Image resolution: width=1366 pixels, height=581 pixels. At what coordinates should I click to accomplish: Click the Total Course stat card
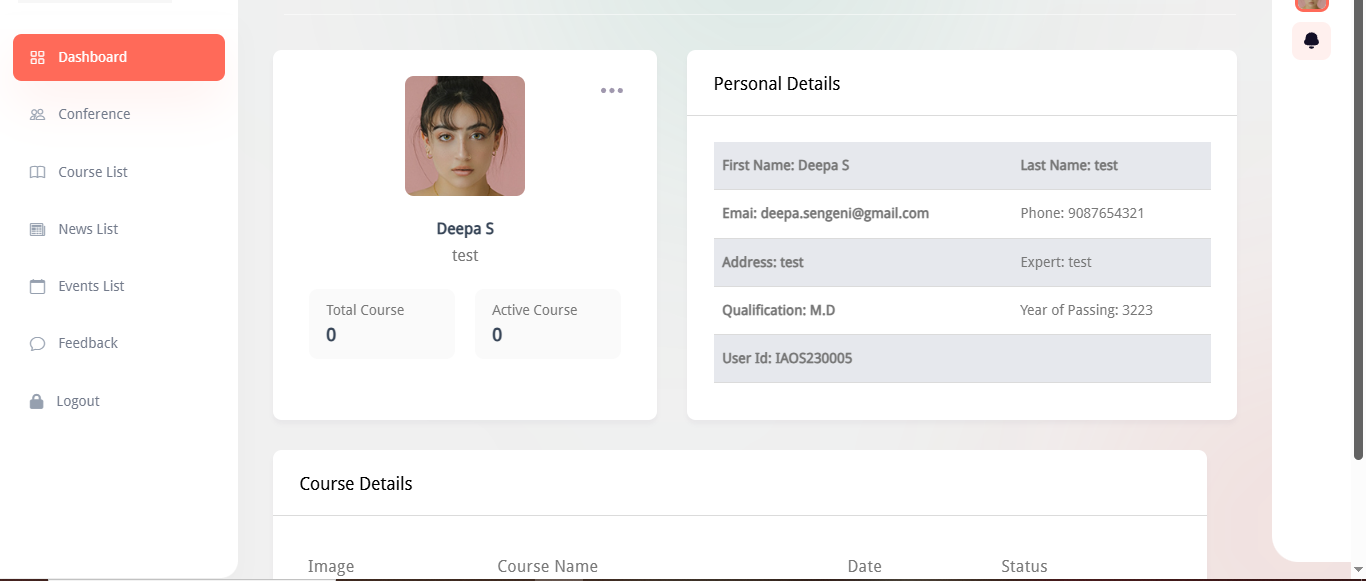381,324
